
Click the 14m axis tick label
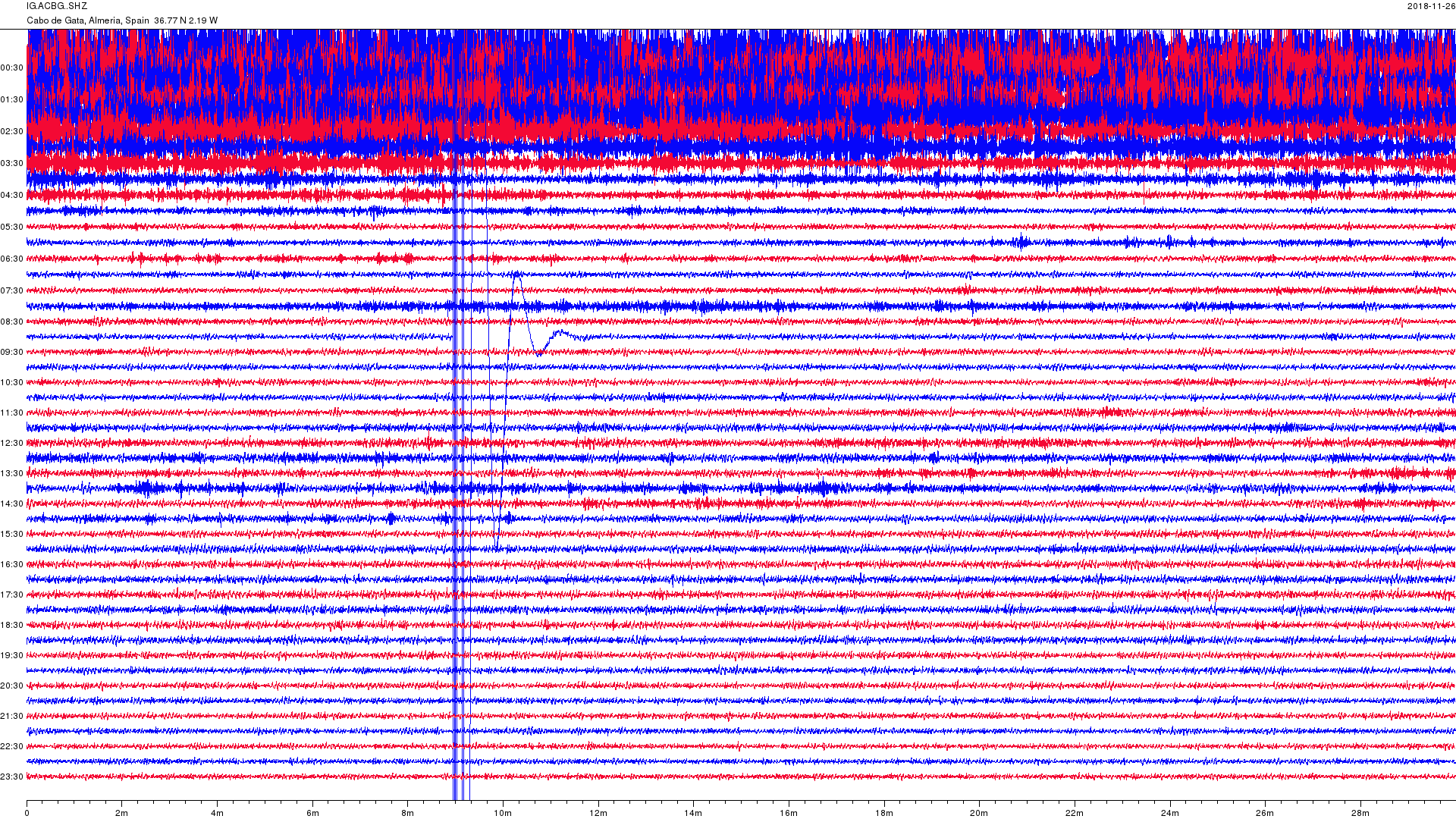(x=693, y=814)
